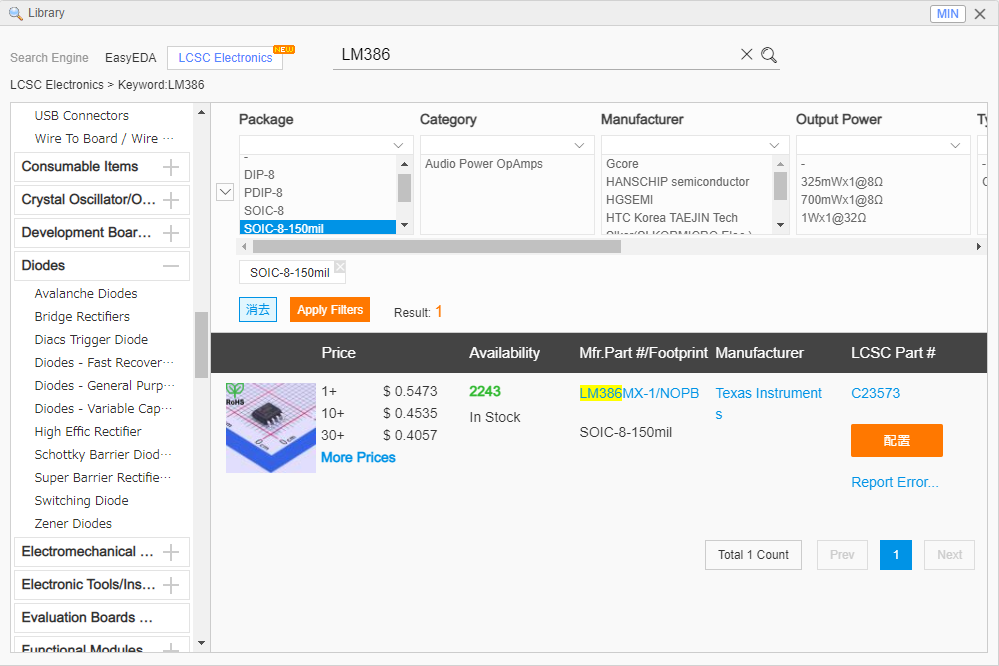This screenshot has height=666, width=999.
Task: Open the More Prices link
Action: tap(358, 458)
